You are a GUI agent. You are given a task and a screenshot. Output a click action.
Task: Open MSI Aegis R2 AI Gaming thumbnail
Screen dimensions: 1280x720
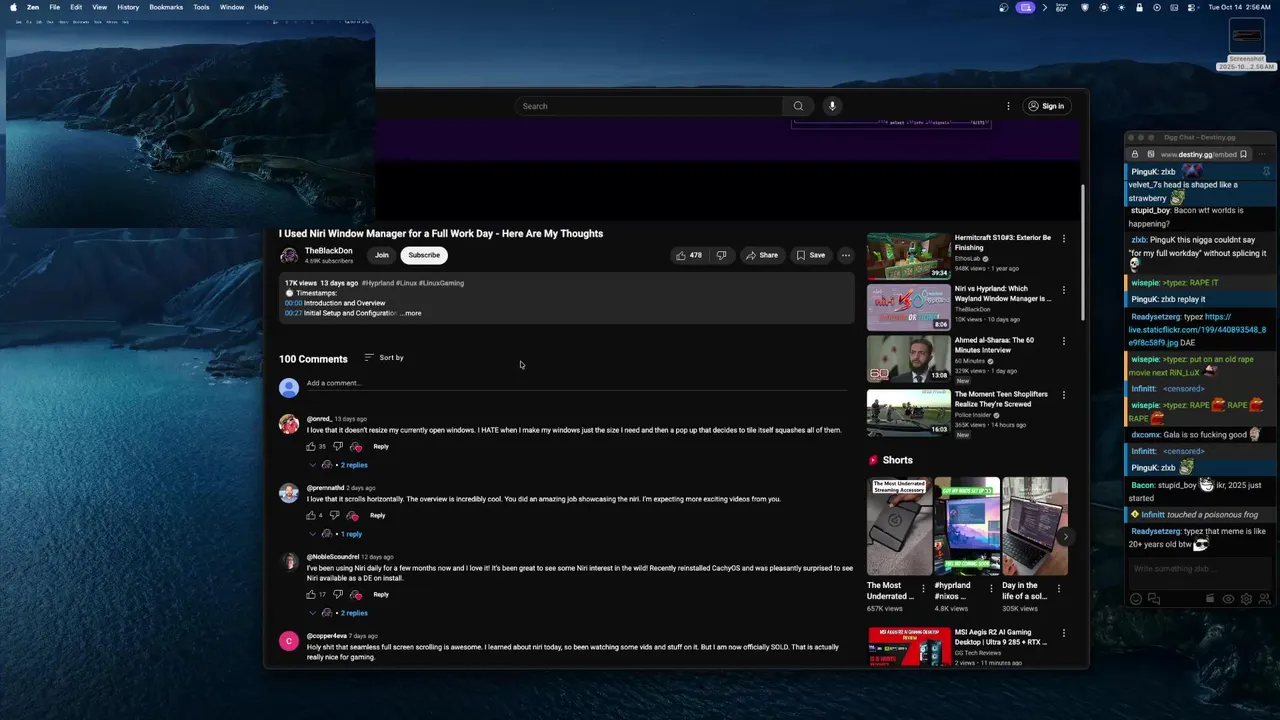coord(909,647)
